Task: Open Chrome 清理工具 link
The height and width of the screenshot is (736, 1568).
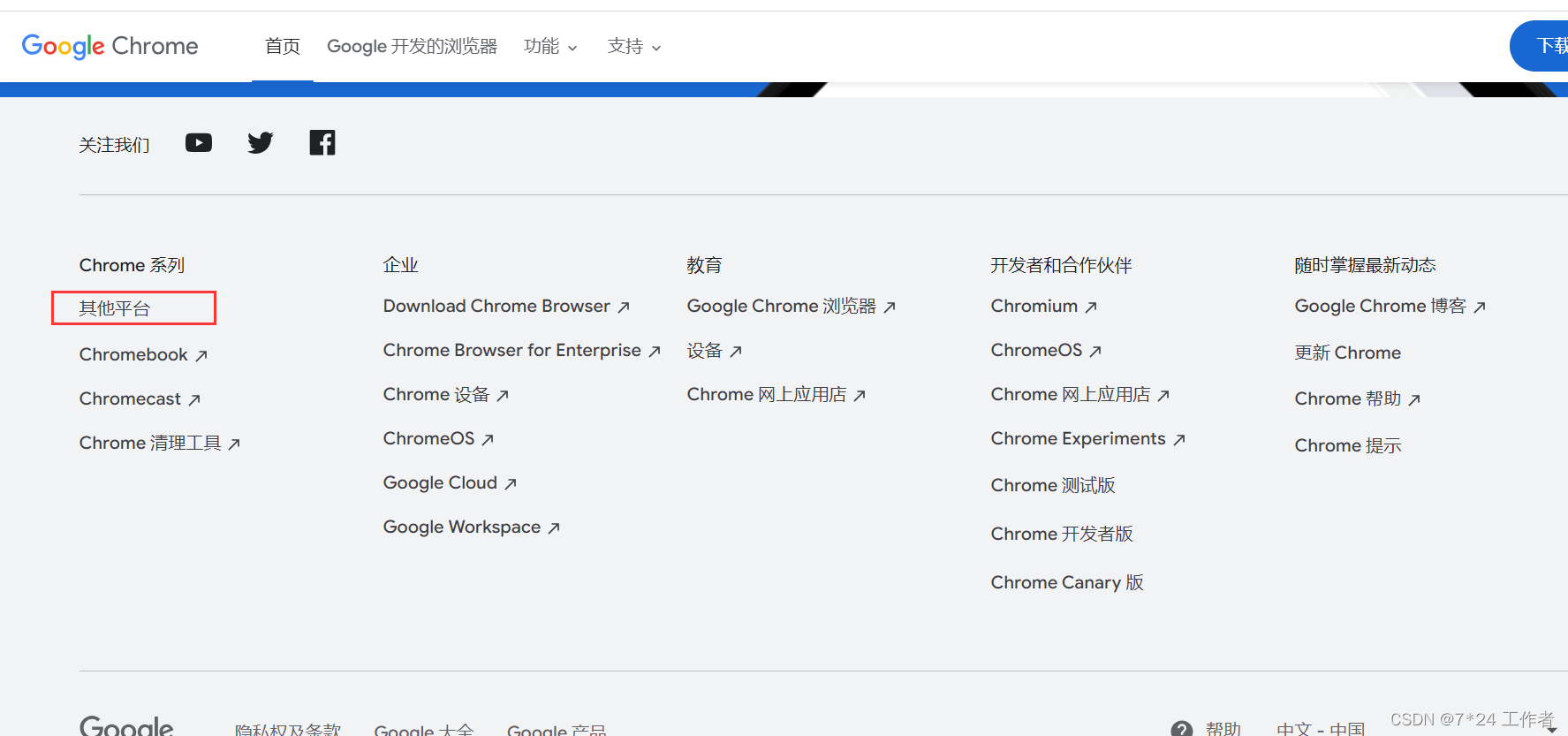Action: [160, 443]
